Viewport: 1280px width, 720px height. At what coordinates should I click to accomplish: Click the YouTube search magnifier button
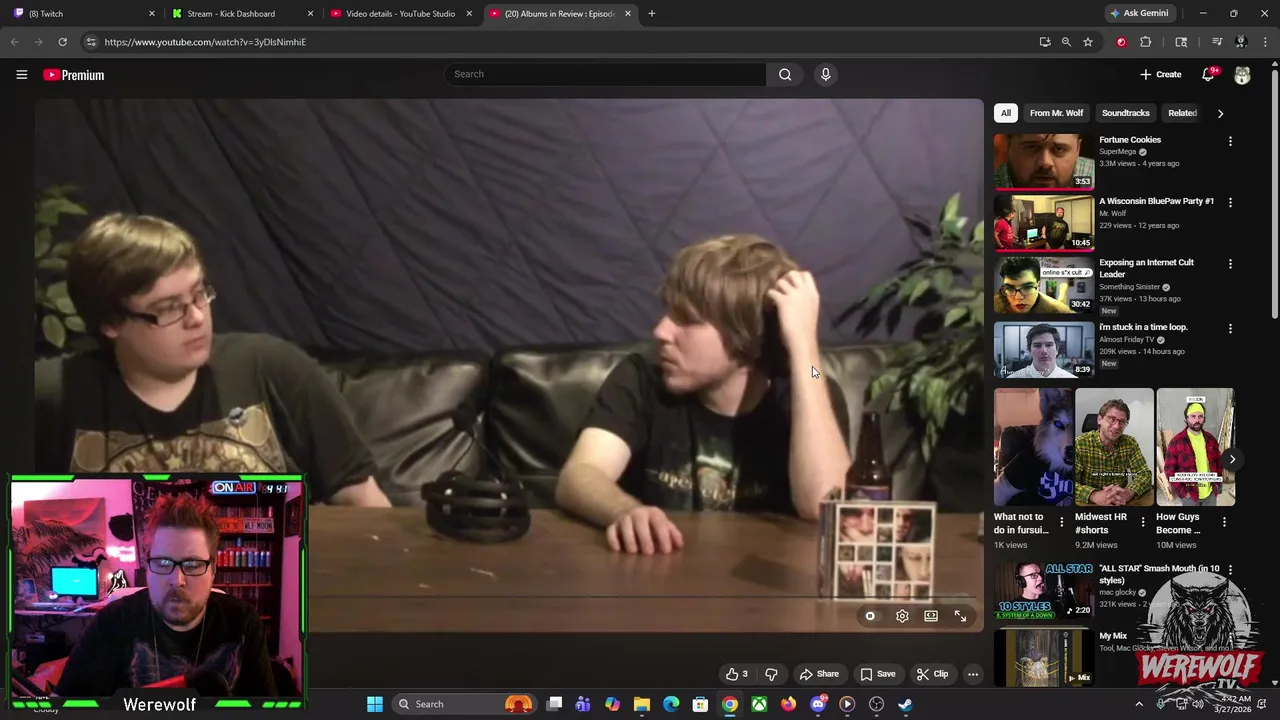[785, 74]
